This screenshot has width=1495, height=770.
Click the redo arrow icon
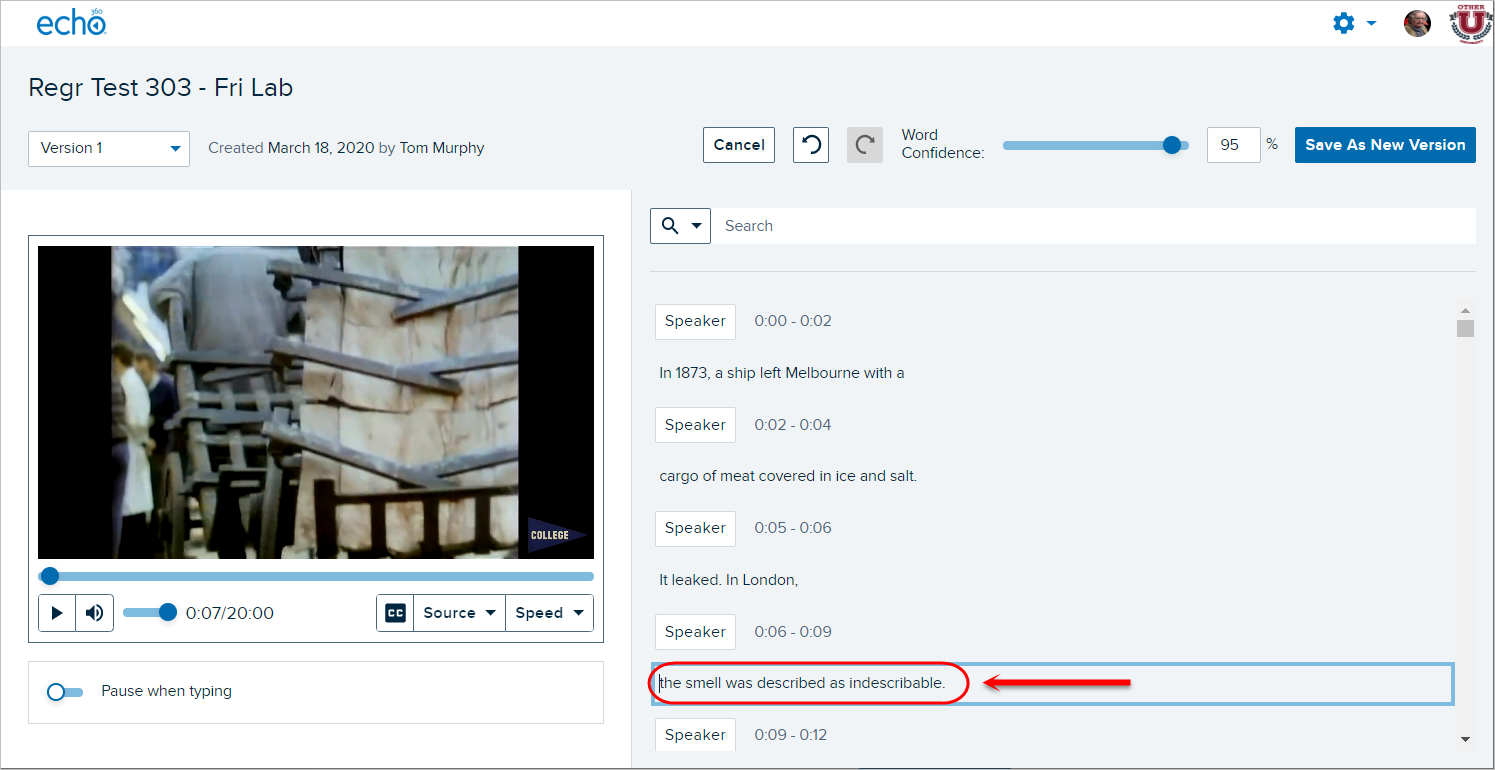point(865,145)
